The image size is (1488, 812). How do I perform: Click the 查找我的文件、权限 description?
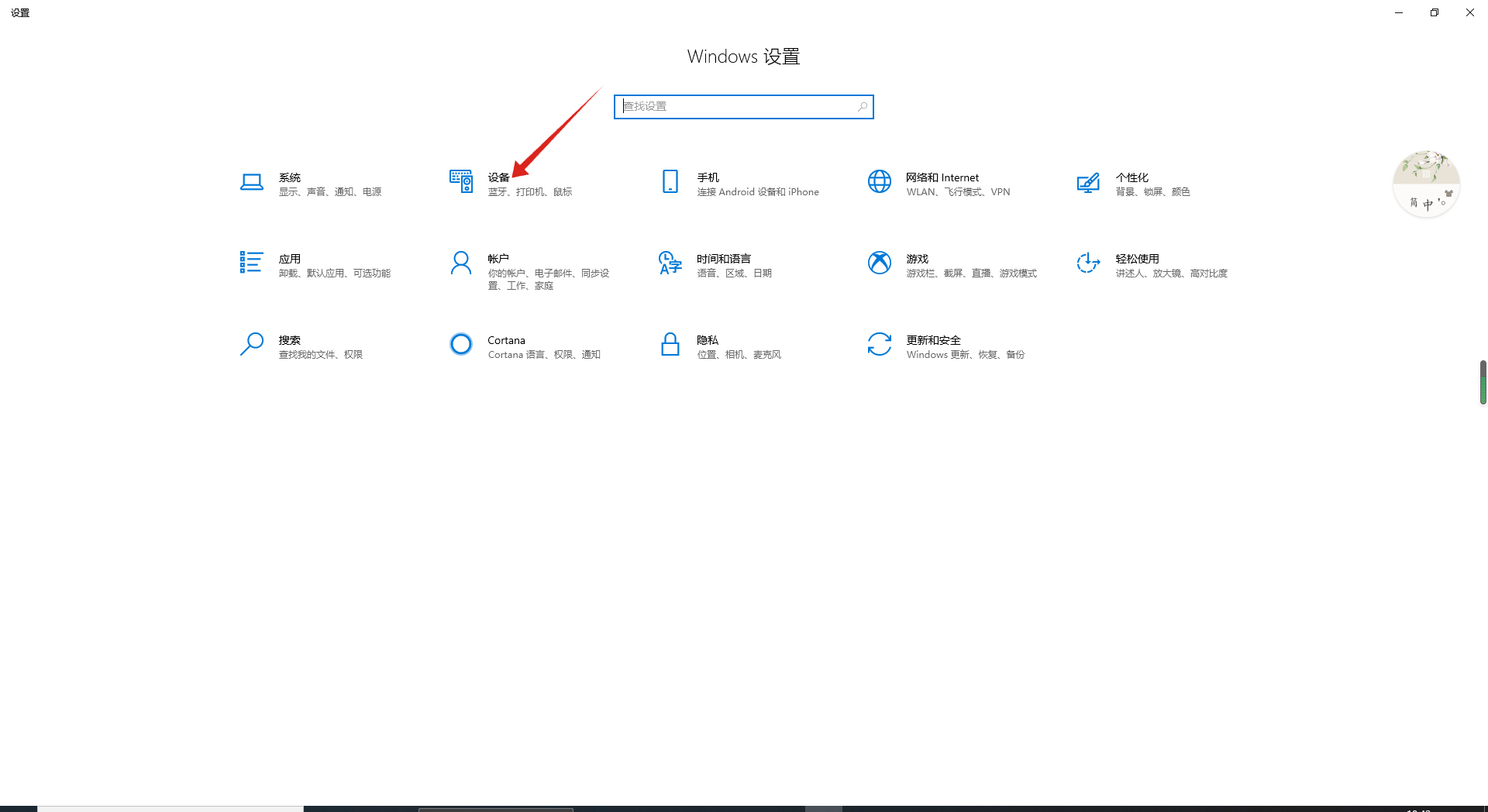321,355
